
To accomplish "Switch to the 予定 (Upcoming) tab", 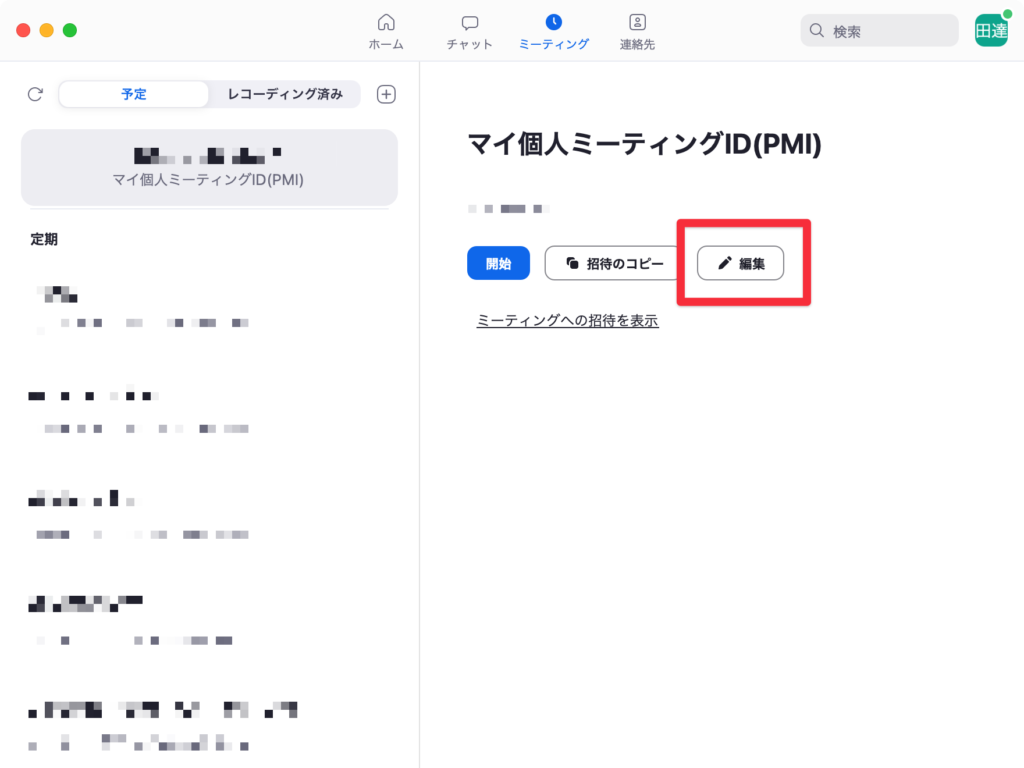I will tap(134, 94).
